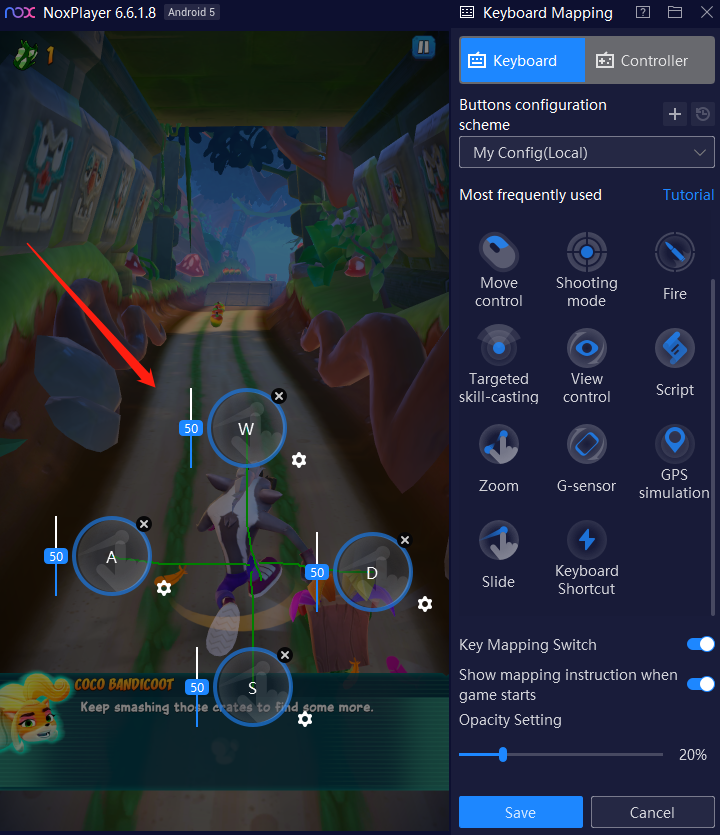Restore configuration with the history icon
The height and width of the screenshot is (835, 720).
(702, 114)
